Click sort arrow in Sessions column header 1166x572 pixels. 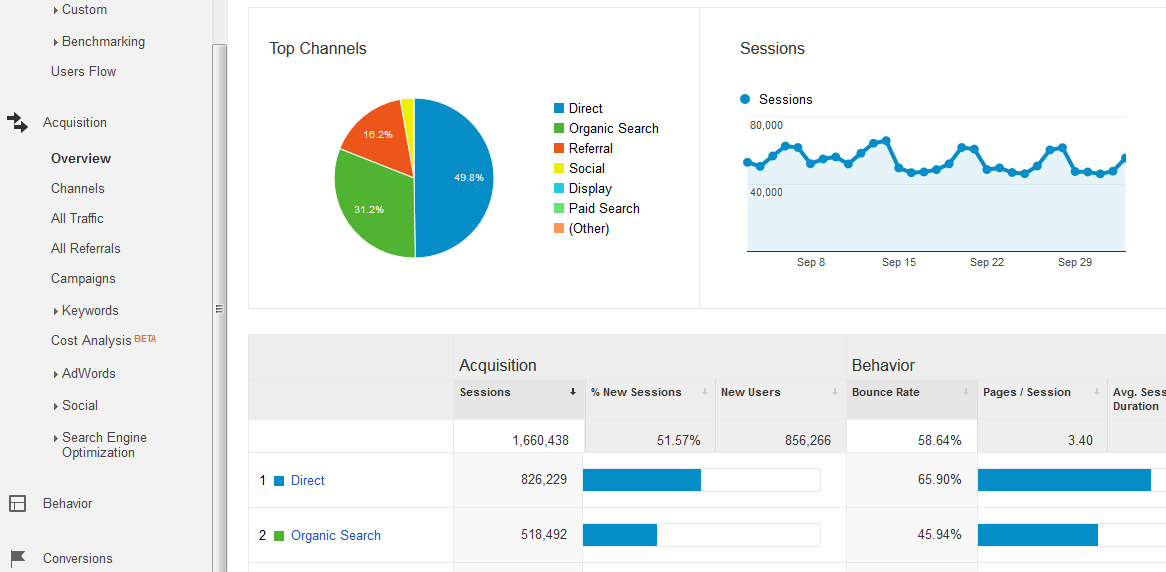tap(573, 392)
